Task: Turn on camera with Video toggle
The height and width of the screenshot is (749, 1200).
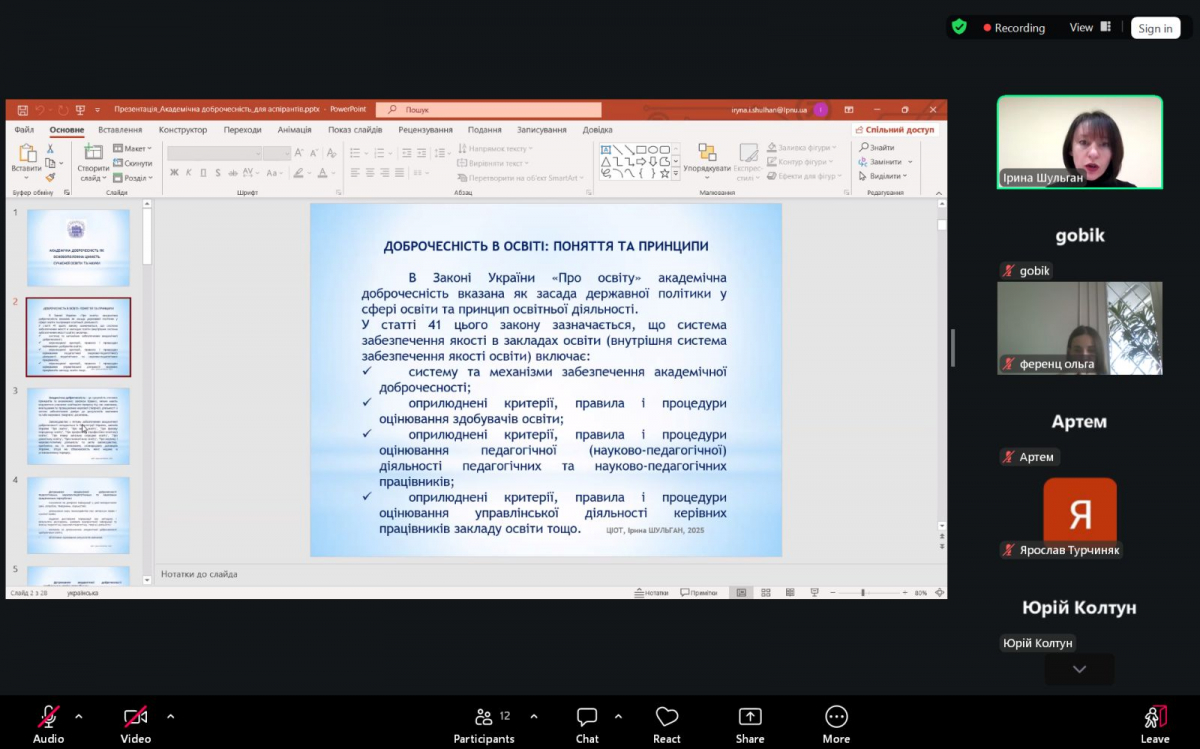Action: (x=135, y=724)
